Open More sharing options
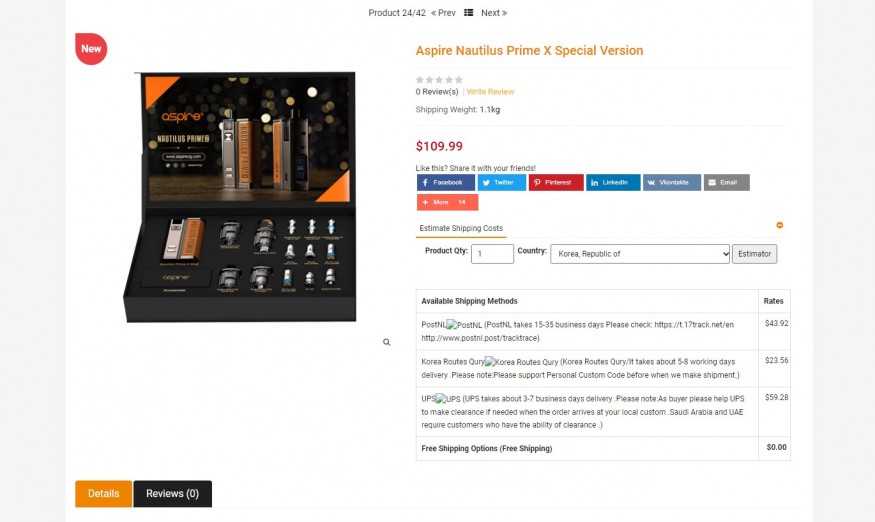This screenshot has height=522, width=875. 447,202
